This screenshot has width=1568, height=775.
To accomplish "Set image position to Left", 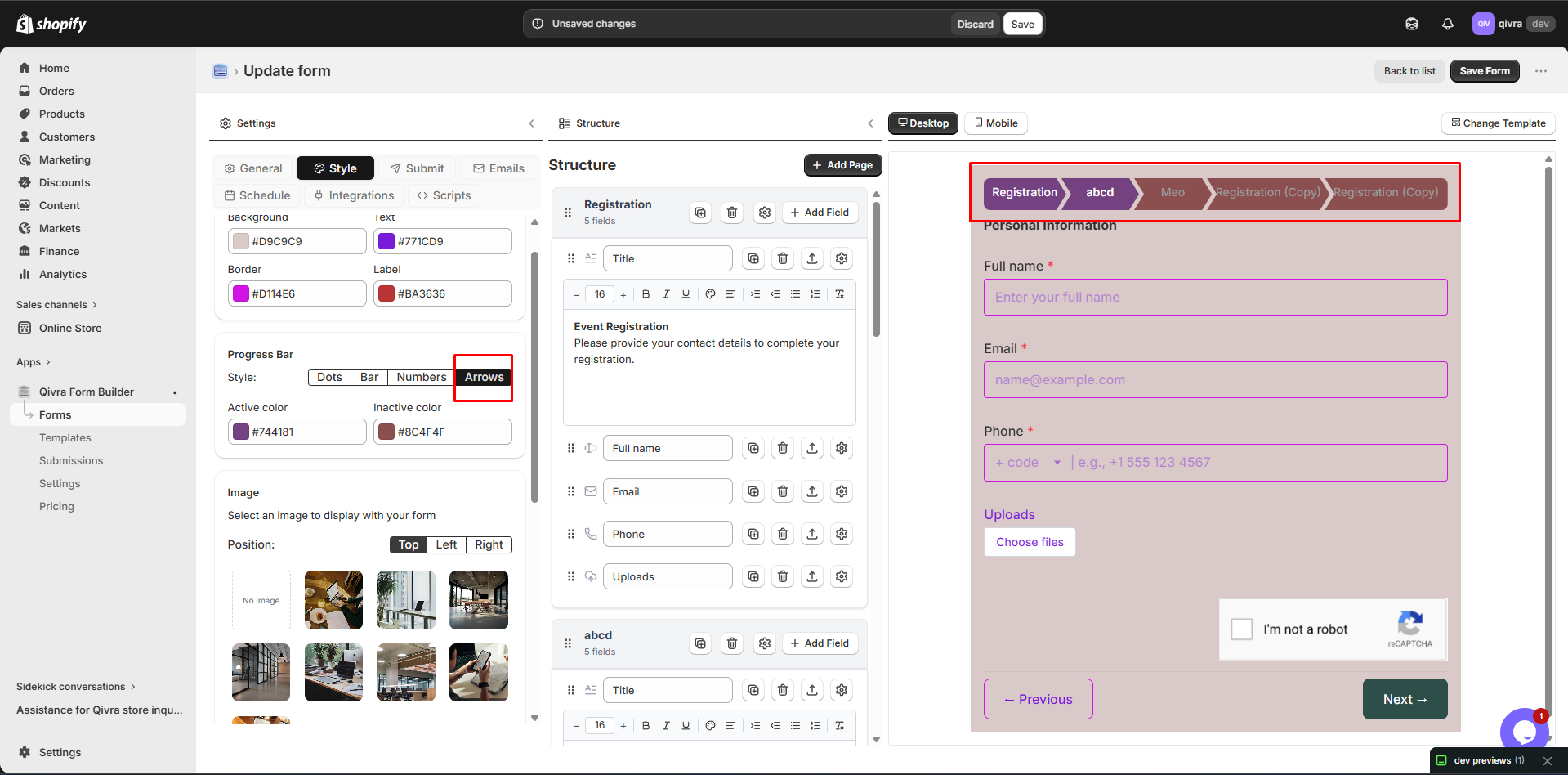I will 446,544.
